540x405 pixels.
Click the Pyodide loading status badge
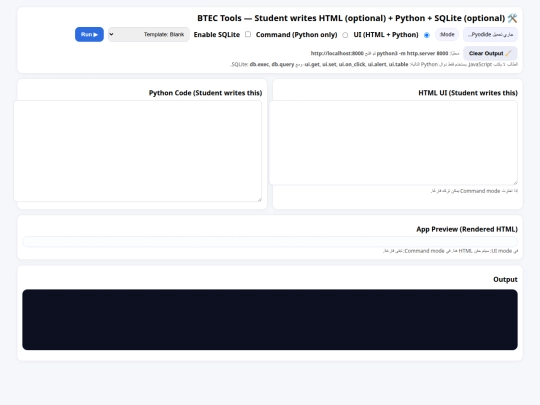click(490, 34)
